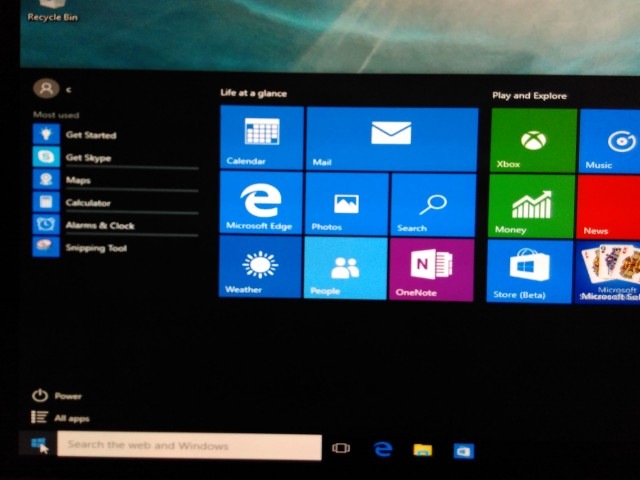Viewport: 640px width, 480px height.
Task: Click the Play and Explore group header
Action: point(529,96)
